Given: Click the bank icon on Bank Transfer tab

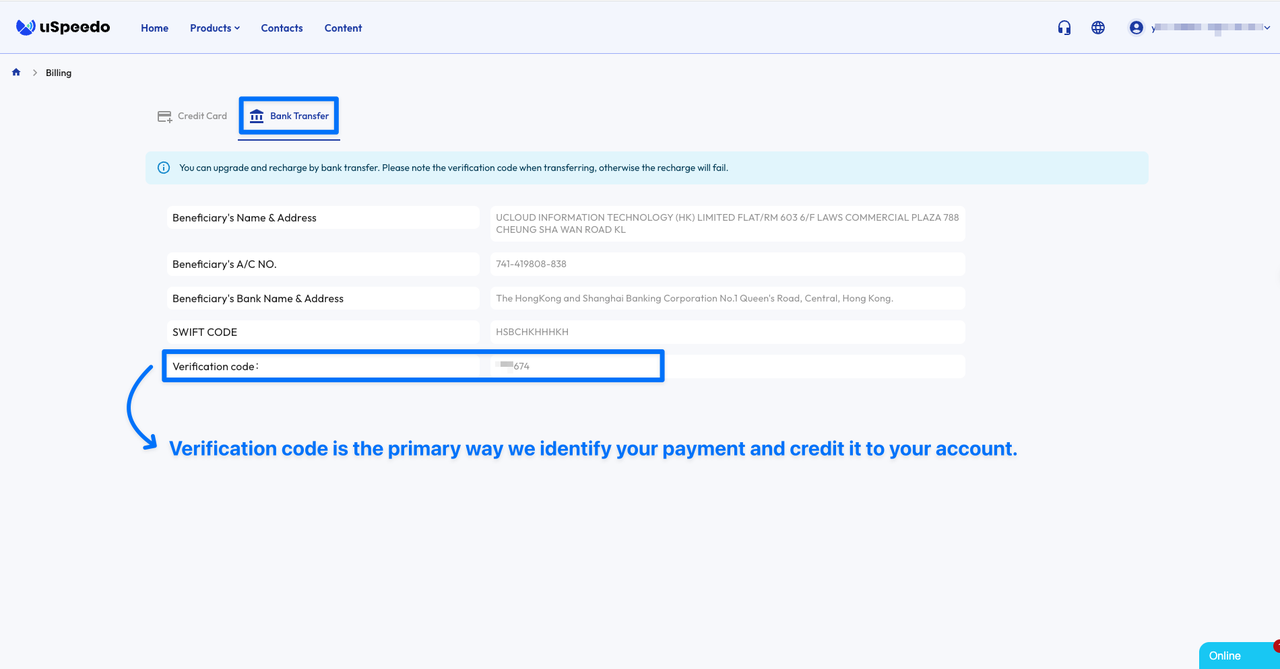Looking at the screenshot, I should (x=258, y=115).
